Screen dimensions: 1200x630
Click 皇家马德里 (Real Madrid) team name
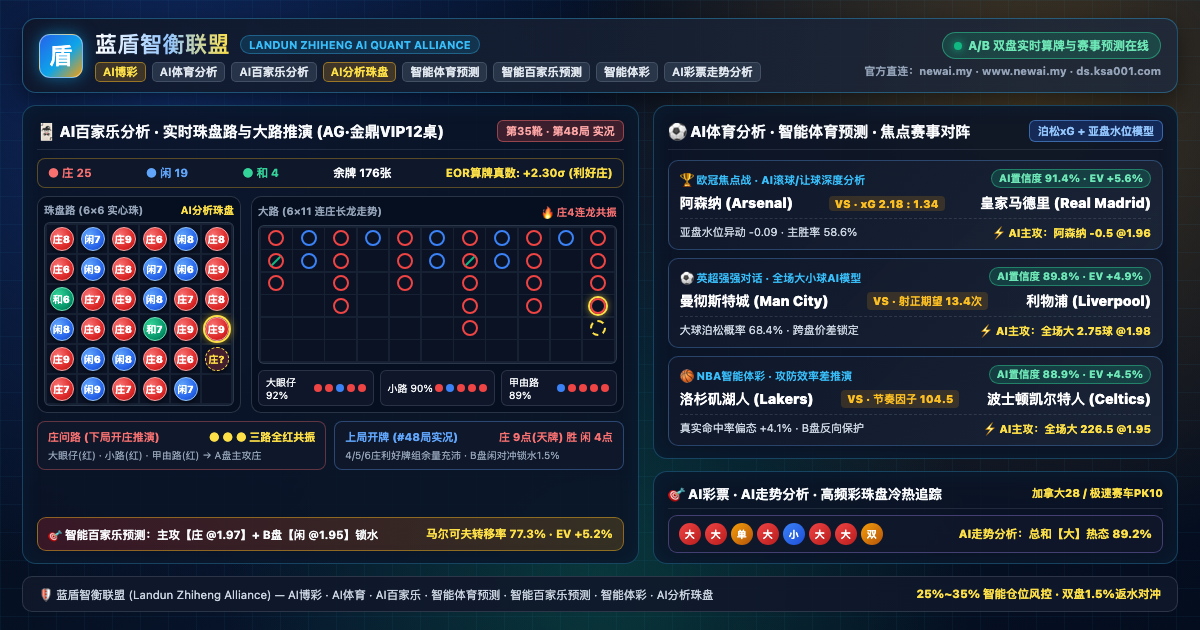pos(1066,203)
